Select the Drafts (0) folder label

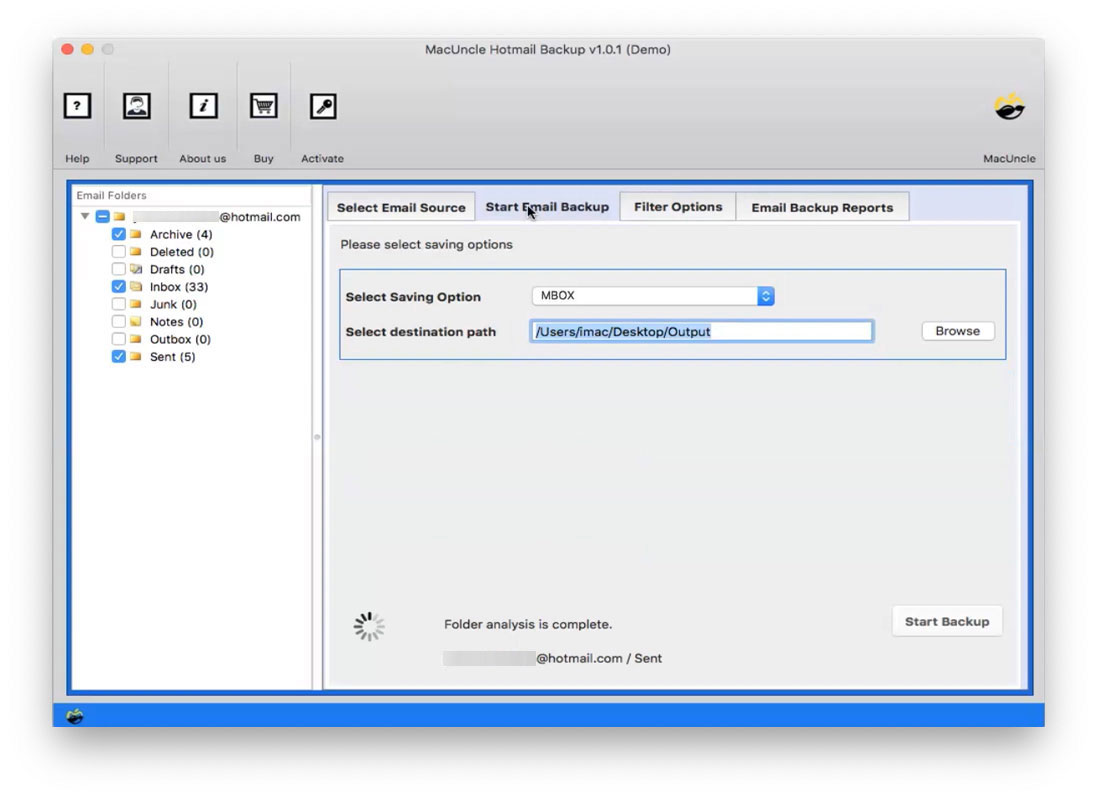(178, 269)
